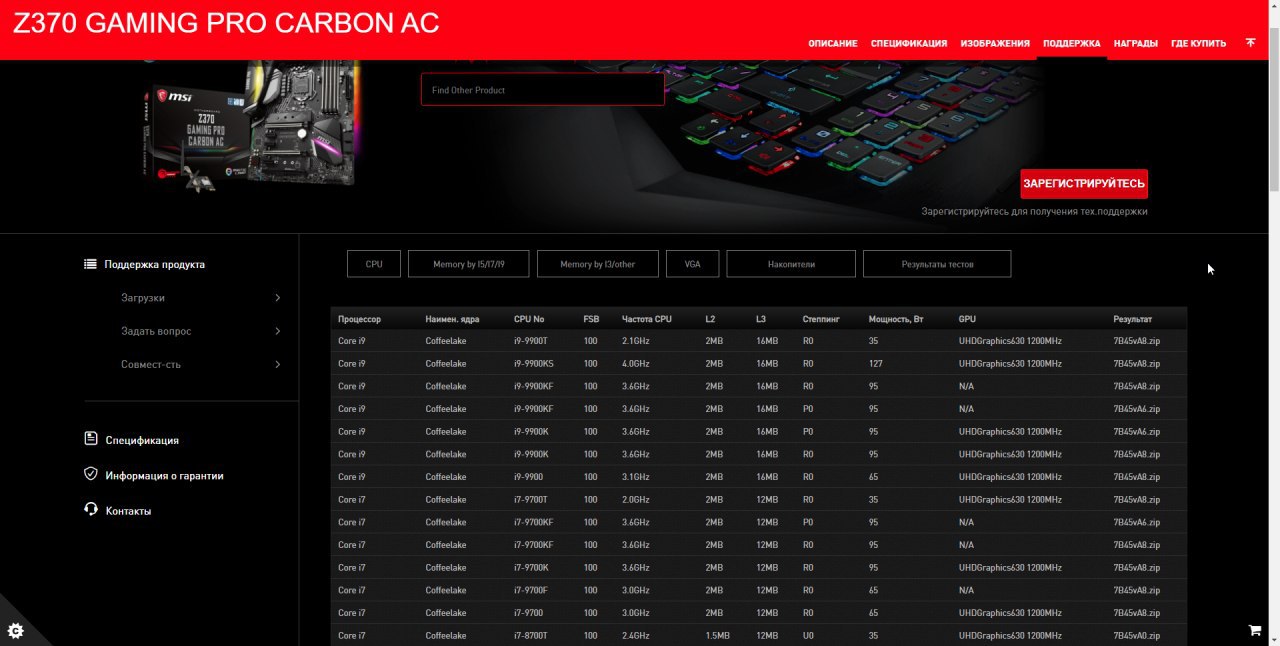Expand the Загрузки chevron
The width and height of the screenshot is (1280, 646).
click(x=277, y=298)
